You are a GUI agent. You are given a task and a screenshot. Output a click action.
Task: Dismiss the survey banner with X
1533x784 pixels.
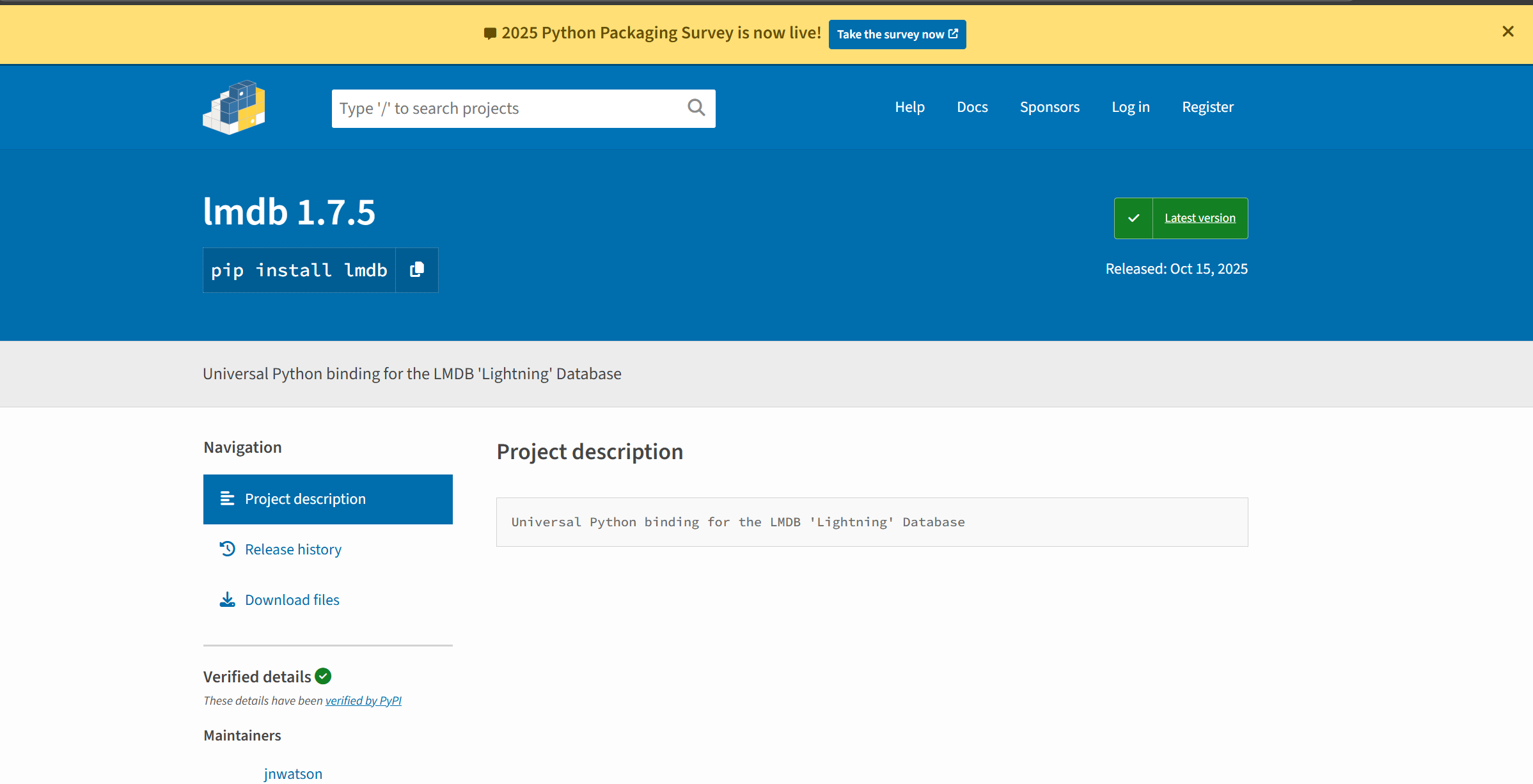tap(1507, 31)
